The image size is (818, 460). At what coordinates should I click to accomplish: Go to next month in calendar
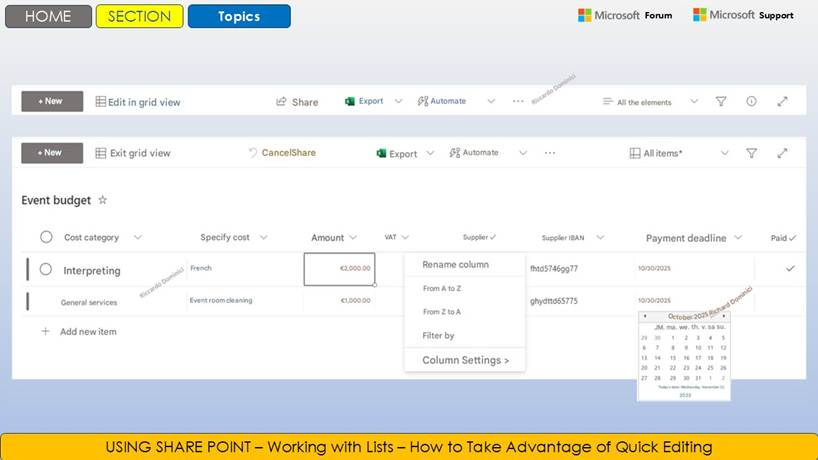pos(724,316)
